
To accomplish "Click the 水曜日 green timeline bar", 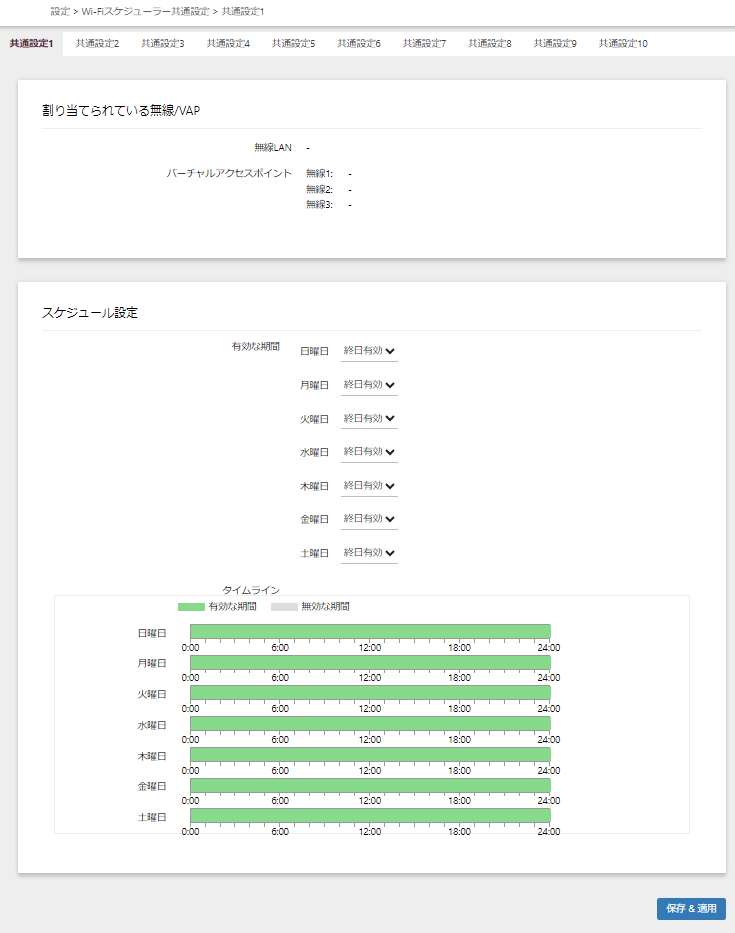I will click(370, 724).
